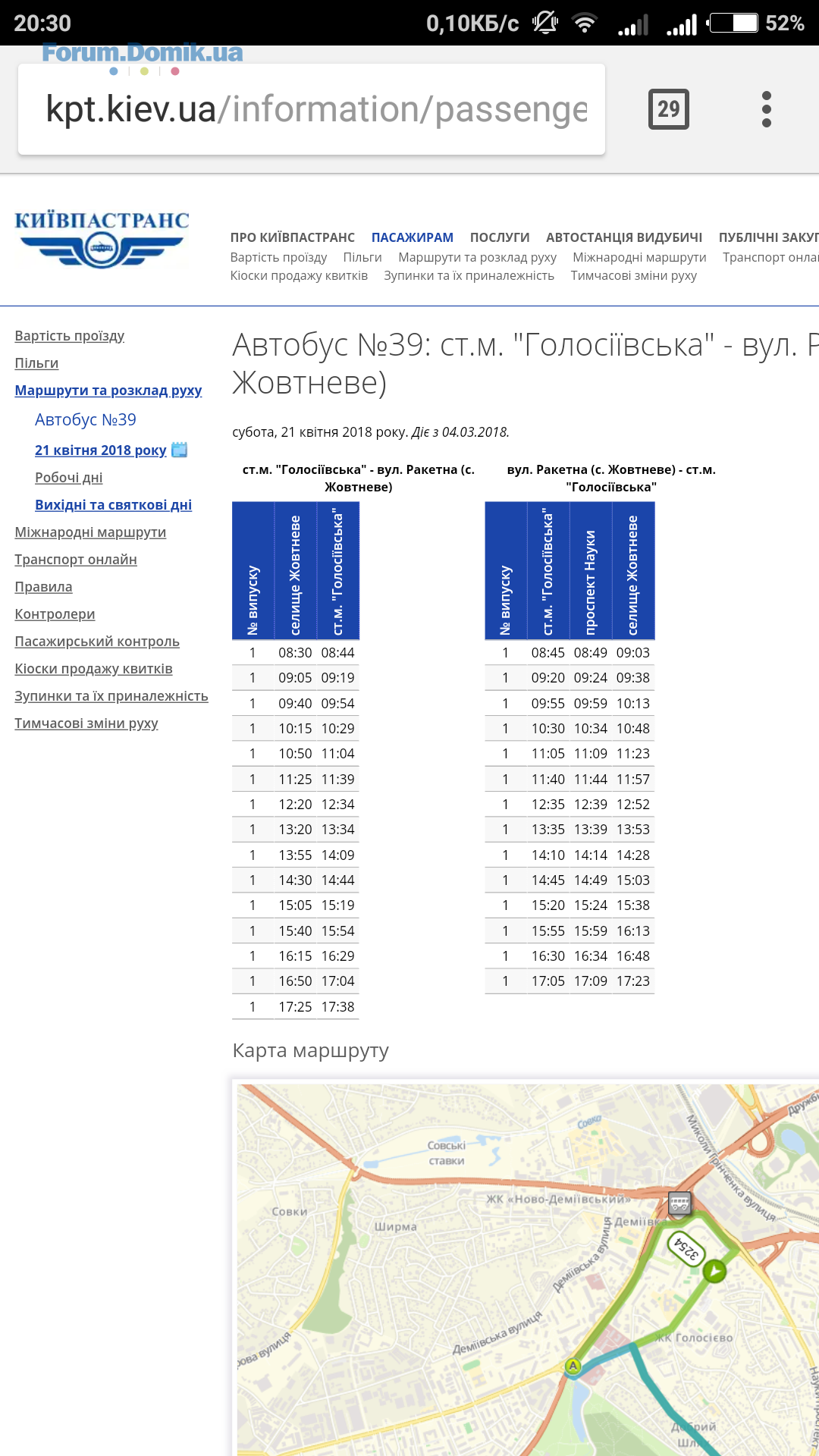Click the 3254 vehicle label on the map
Image resolution: width=819 pixels, height=1456 pixels.
(686, 1250)
